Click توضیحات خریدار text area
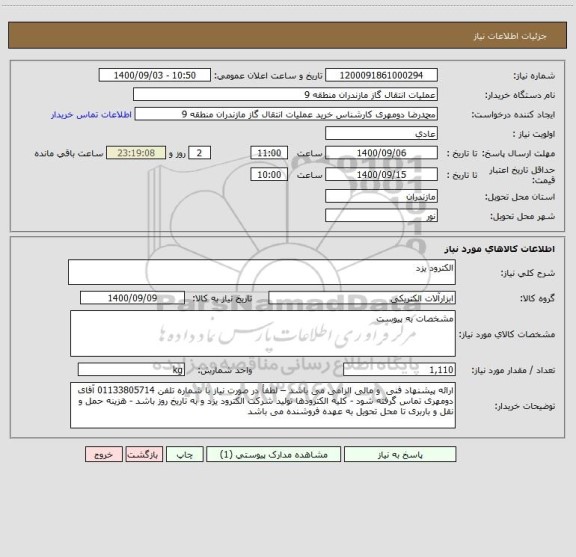This screenshot has height=557, width=576. pos(263,405)
